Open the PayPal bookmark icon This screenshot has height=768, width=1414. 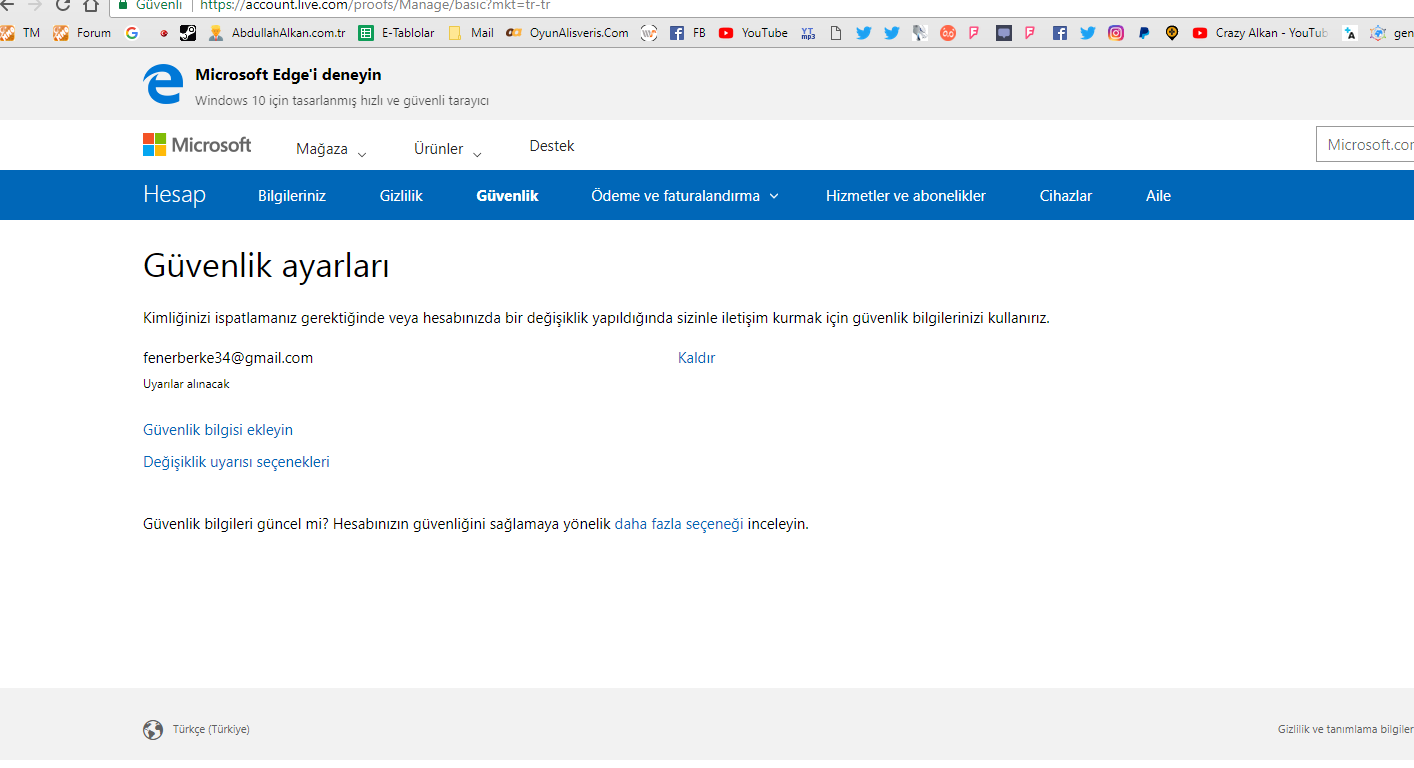coord(1144,33)
